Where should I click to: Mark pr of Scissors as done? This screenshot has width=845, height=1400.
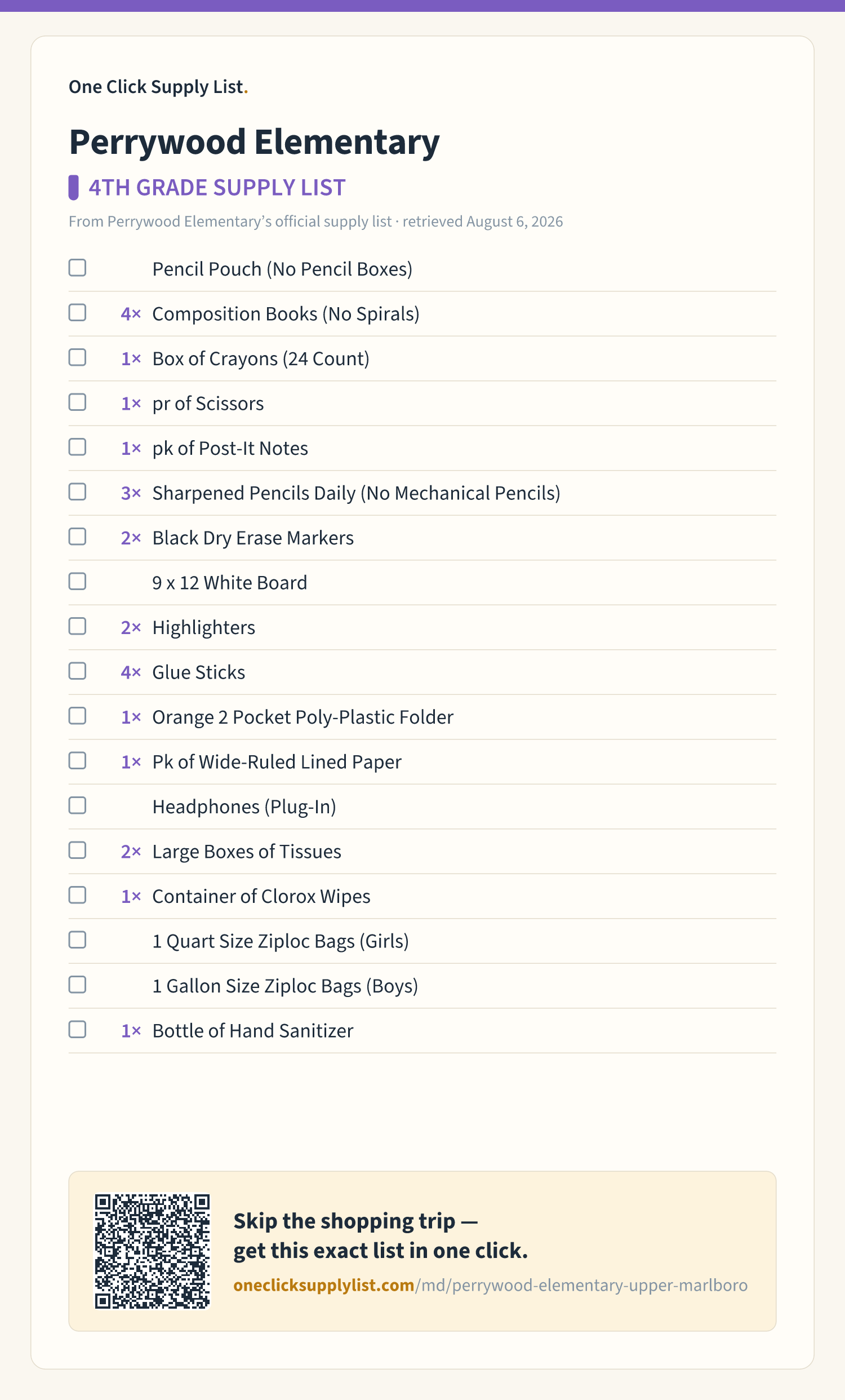77,402
